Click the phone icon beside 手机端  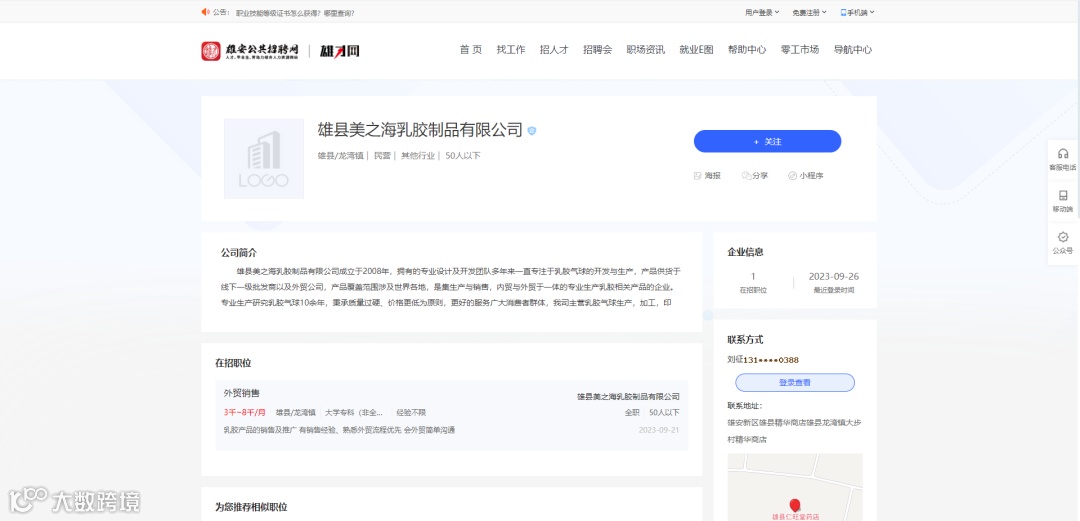(843, 12)
